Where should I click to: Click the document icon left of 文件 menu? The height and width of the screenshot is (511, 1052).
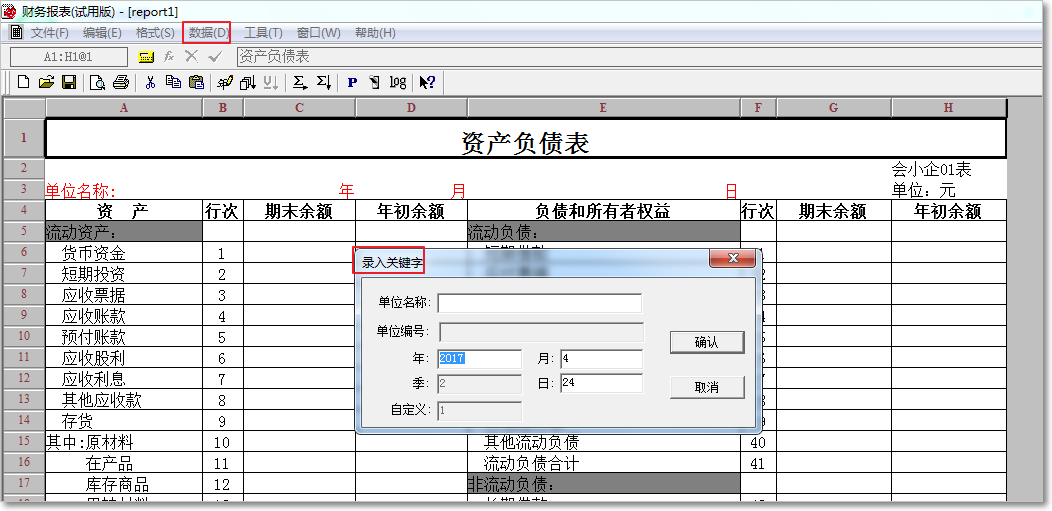pyautogui.click(x=16, y=32)
